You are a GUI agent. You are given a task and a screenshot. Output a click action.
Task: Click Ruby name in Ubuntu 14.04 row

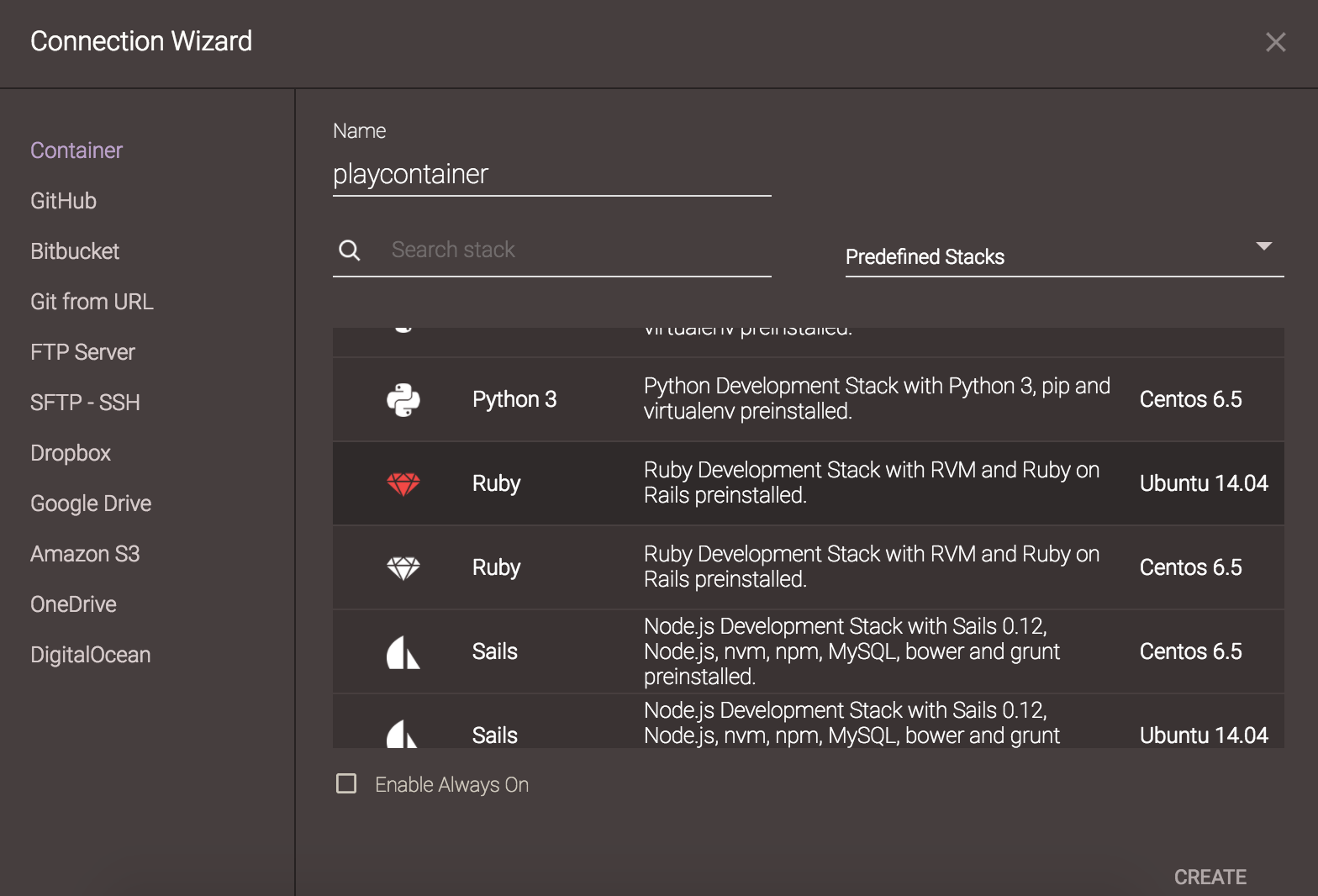point(496,483)
